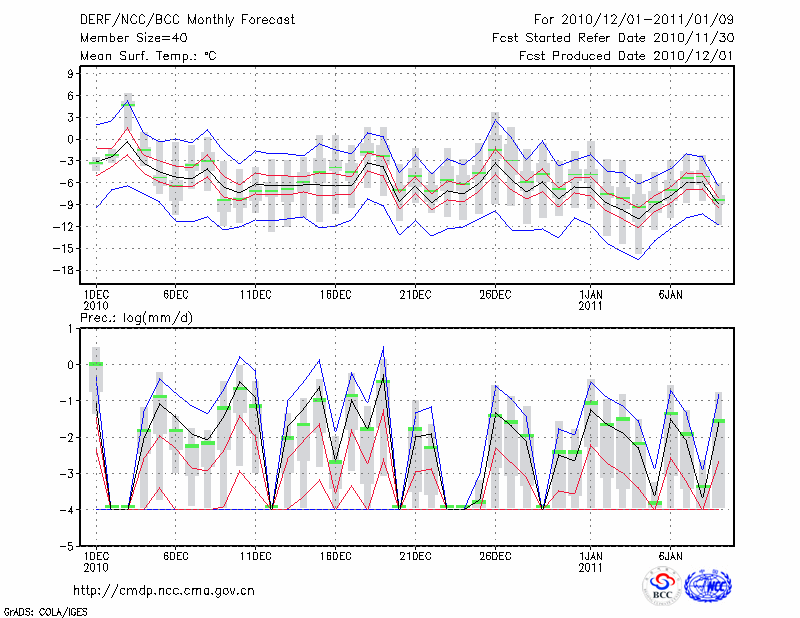Click 11DEC on the precipitation chart axis
This screenshot has width=800, height=618.
coord(255,555)
